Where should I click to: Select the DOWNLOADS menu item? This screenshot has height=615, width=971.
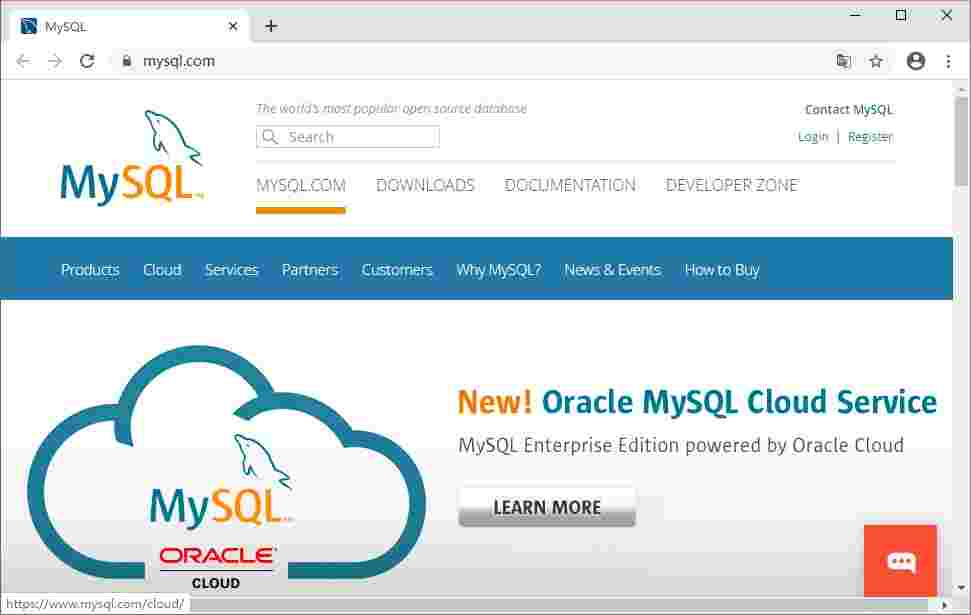425,185
